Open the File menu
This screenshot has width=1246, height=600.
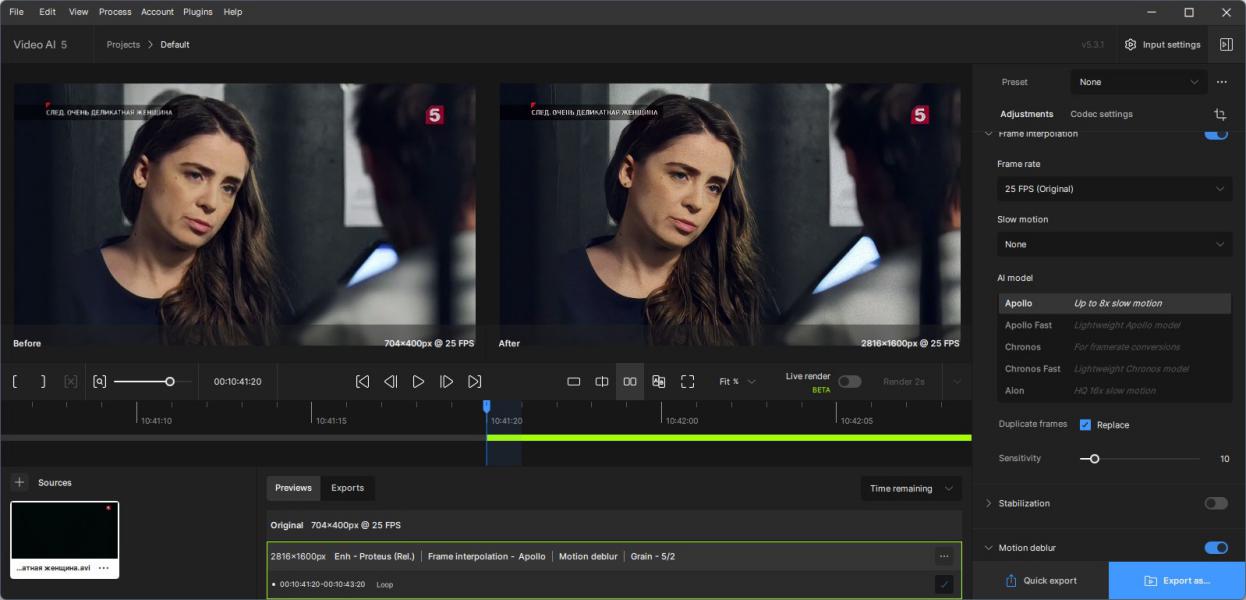click(17, 12)
